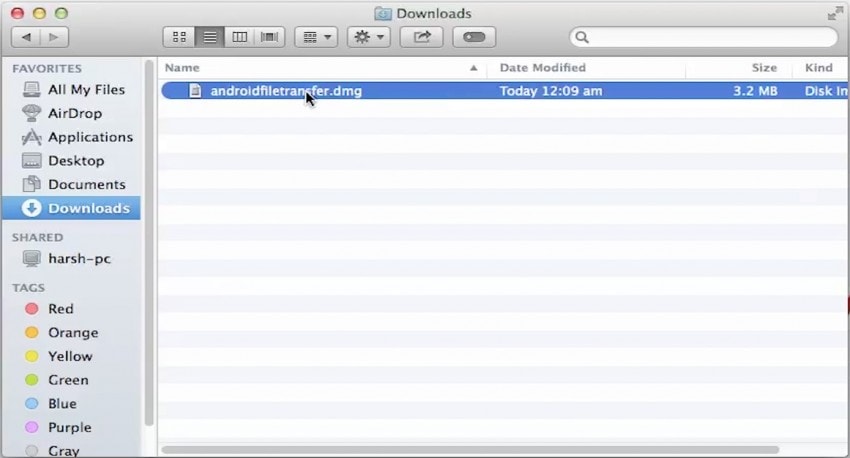
Task: Filter by the Red tag
Action: pyautogui.click(x=73, y=309)
